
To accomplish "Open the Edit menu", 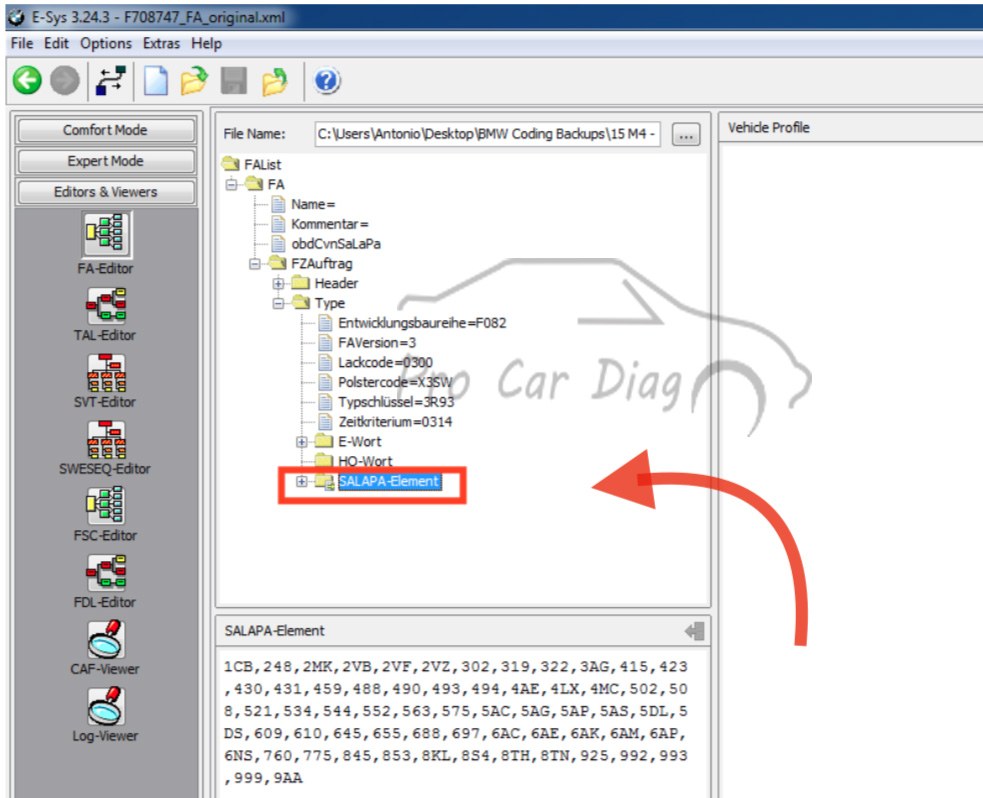I will coord(56,43).
